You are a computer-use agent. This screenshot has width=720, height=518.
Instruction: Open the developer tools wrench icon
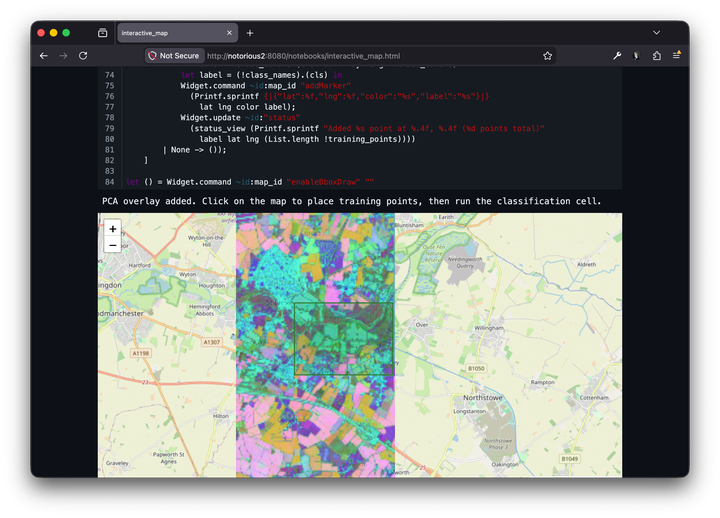[x=617, y=56]
